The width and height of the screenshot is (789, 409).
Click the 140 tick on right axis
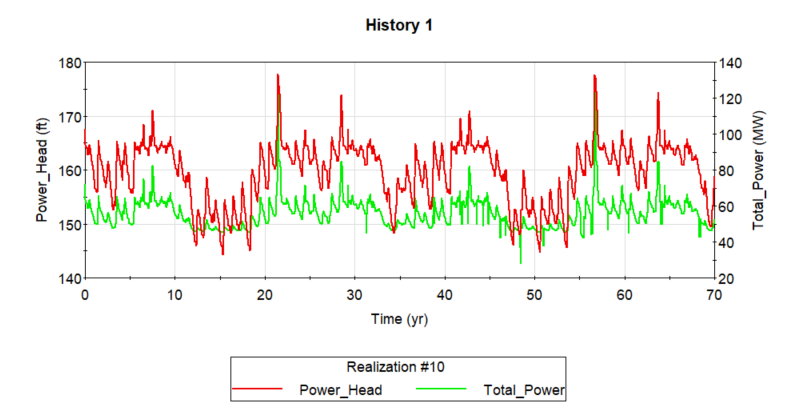click(x=730, y=63)
